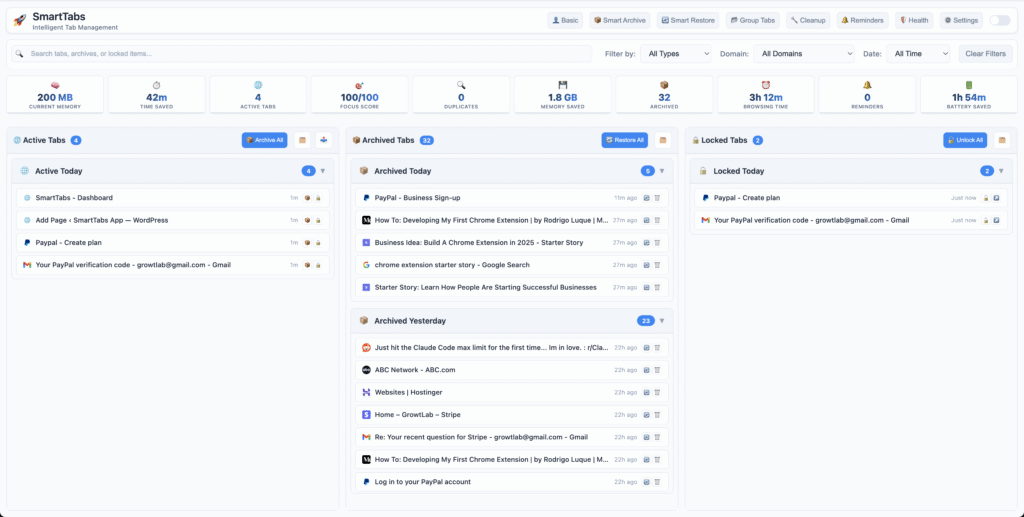Focus the search tabs and archives field
Screen dimensions: 1024x517
[302, 54]
